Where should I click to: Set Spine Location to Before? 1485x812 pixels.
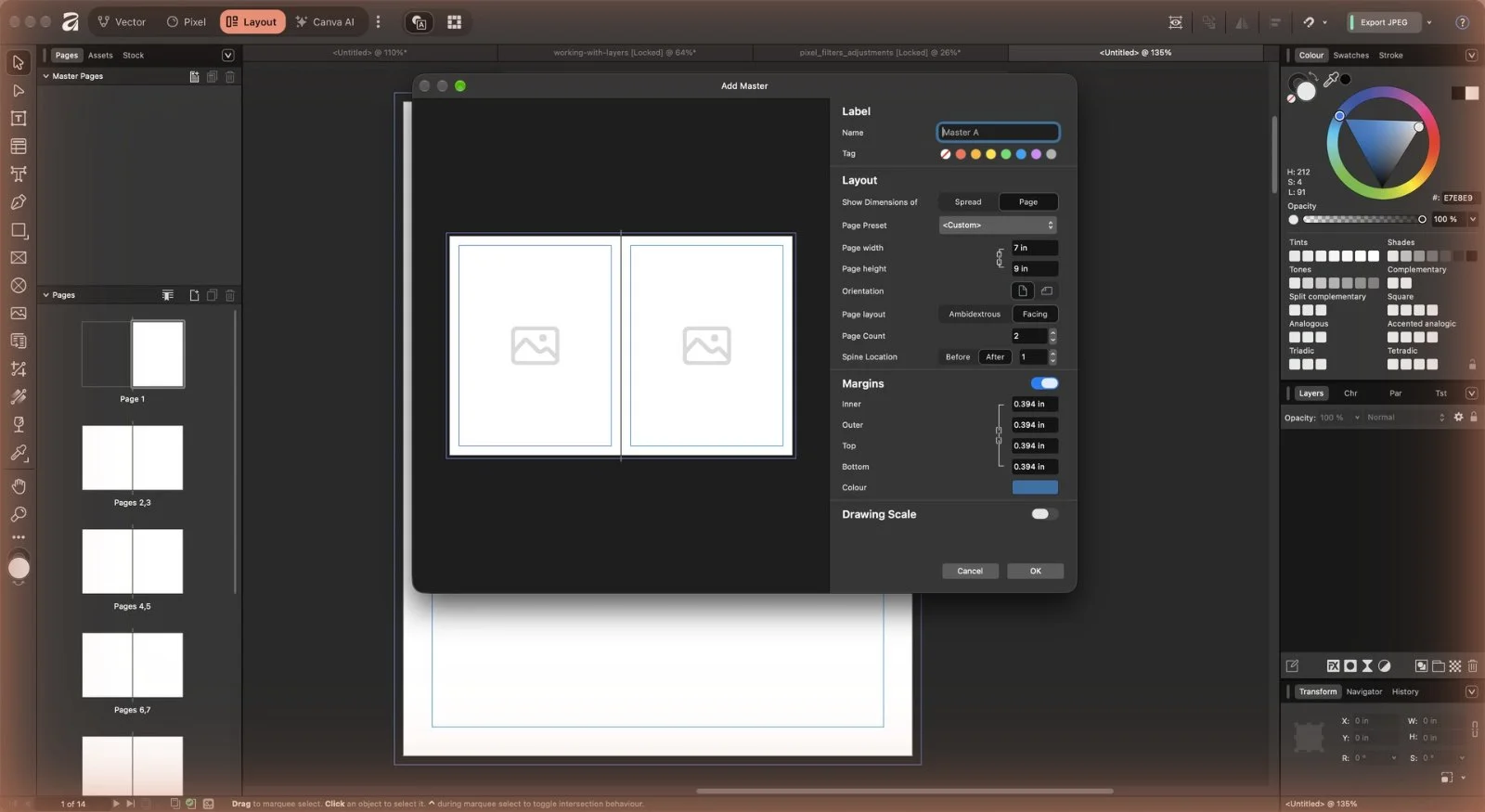pyautogui.click(x=958, y=356)
